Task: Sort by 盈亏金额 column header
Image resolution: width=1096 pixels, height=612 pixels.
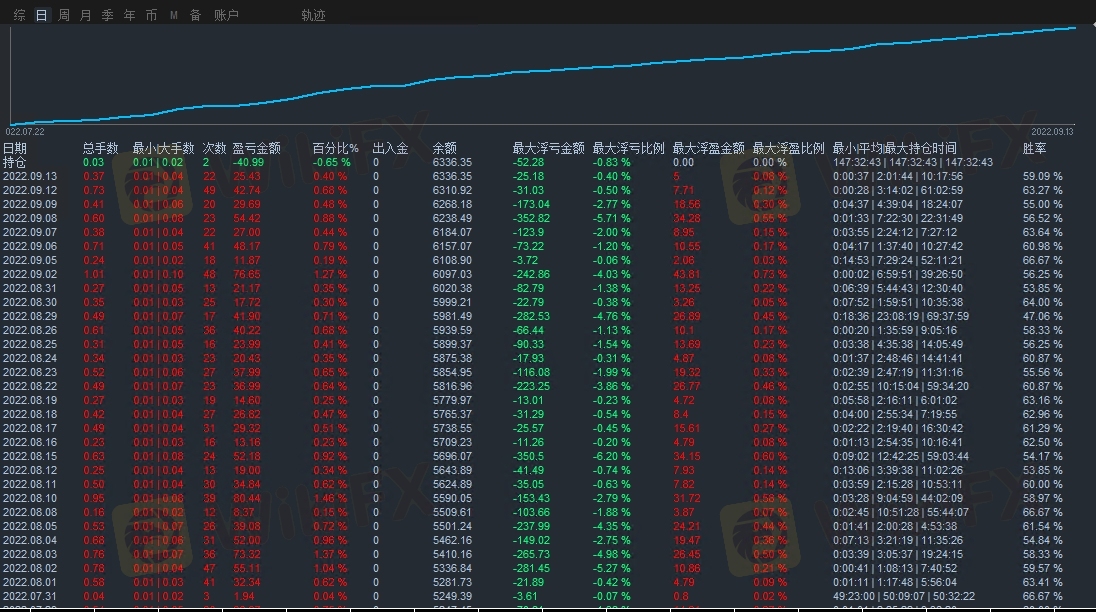Action: point(256,148)
